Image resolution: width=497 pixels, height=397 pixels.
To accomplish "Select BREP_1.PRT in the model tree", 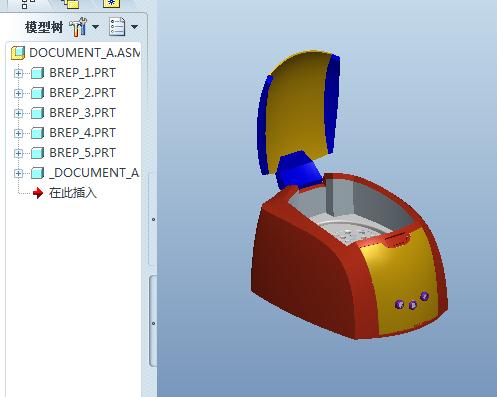I will [82, 73].
